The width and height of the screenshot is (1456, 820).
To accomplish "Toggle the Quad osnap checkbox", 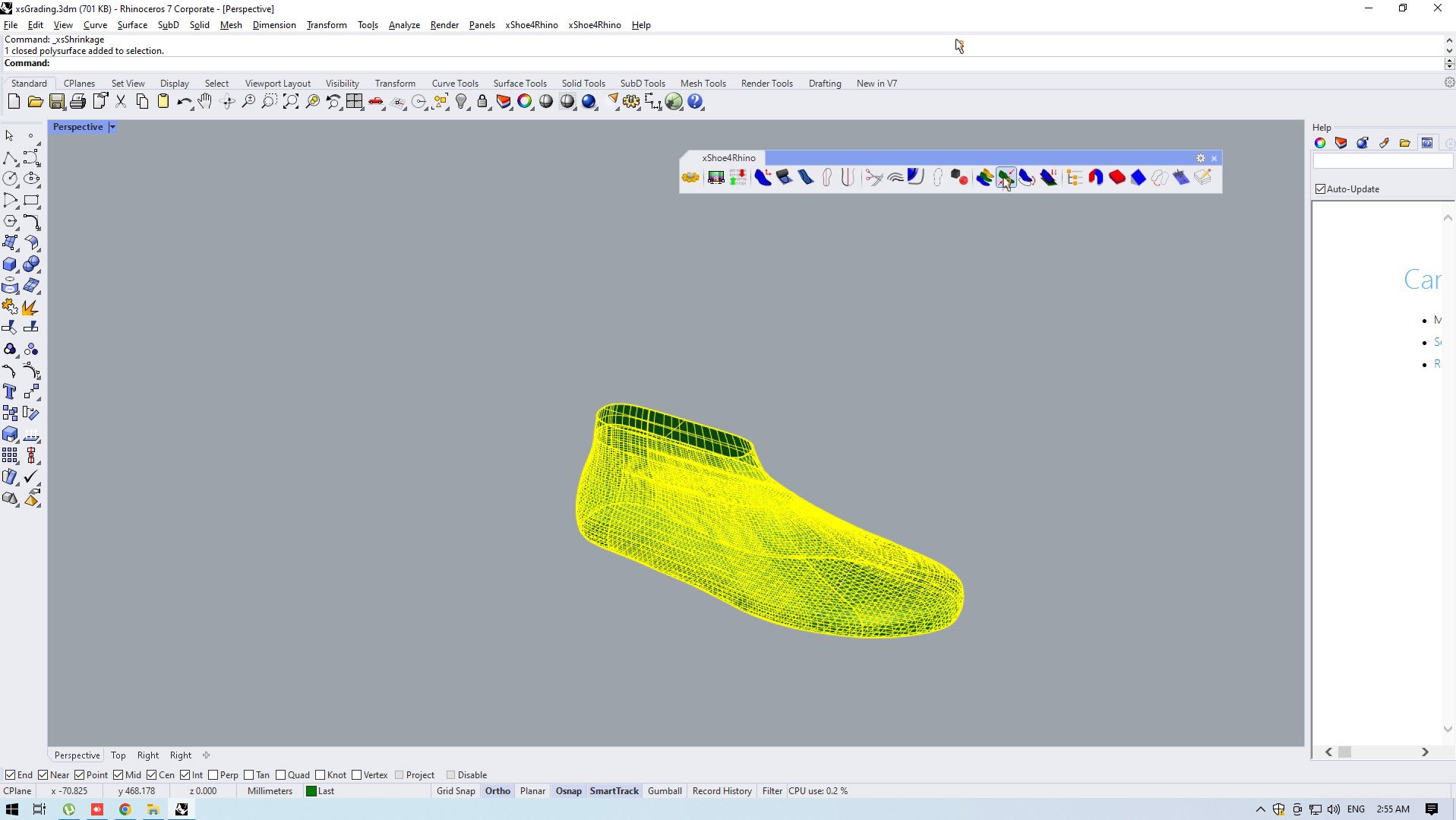I will (281, 775).
